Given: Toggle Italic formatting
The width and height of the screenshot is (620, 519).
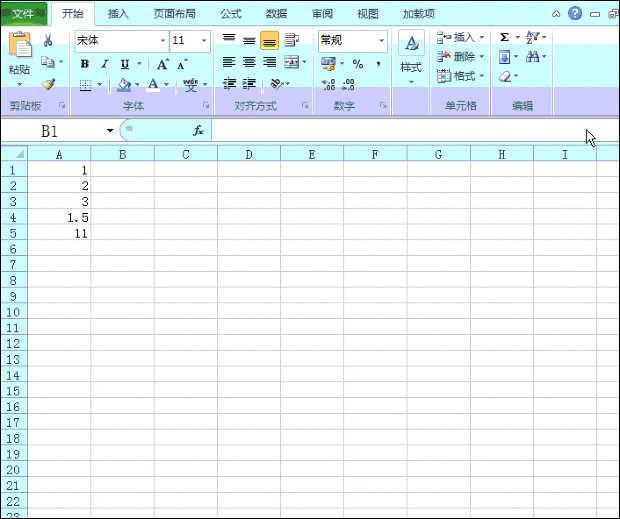Looking at the screenshot, I should (101, 63).
